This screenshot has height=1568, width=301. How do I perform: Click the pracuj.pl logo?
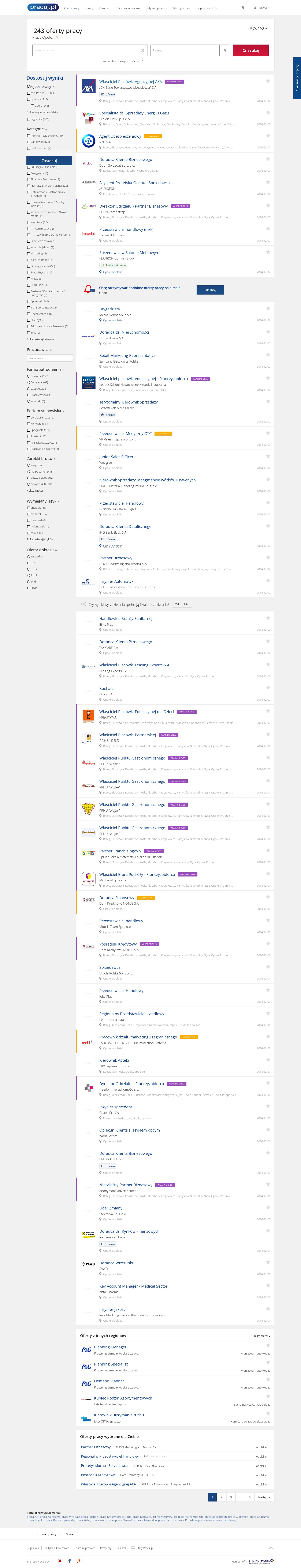(x=43, y=7)
